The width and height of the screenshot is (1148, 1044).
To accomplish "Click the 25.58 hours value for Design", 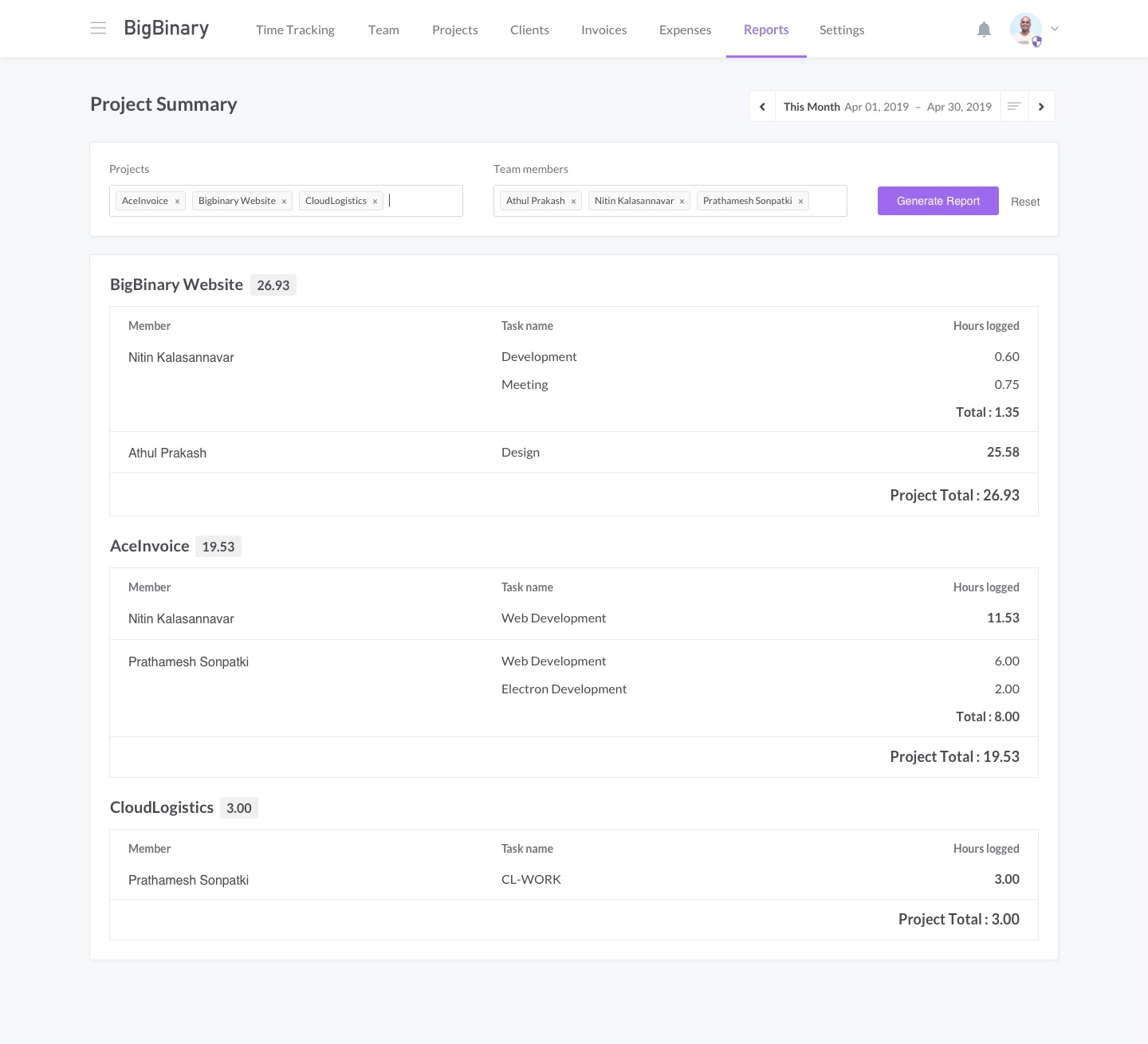I will pos(1003,453).
